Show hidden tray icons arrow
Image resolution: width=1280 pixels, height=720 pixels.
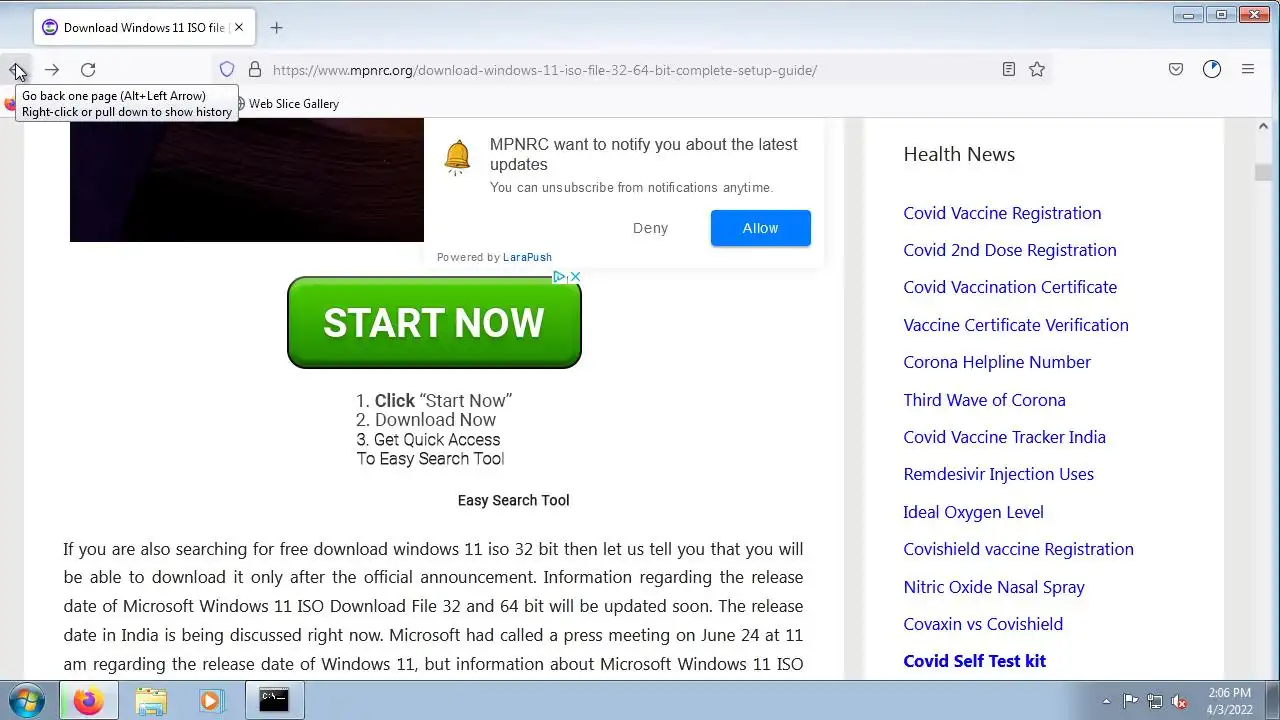(1106, 701)
